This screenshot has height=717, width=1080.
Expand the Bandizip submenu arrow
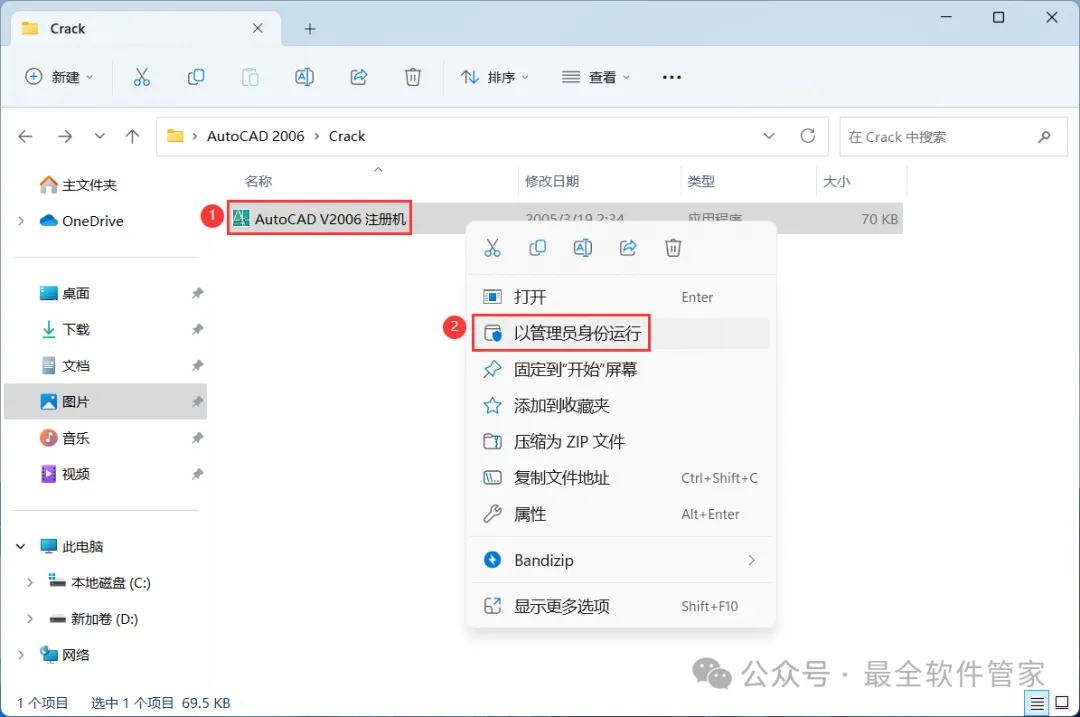[751, 561]
